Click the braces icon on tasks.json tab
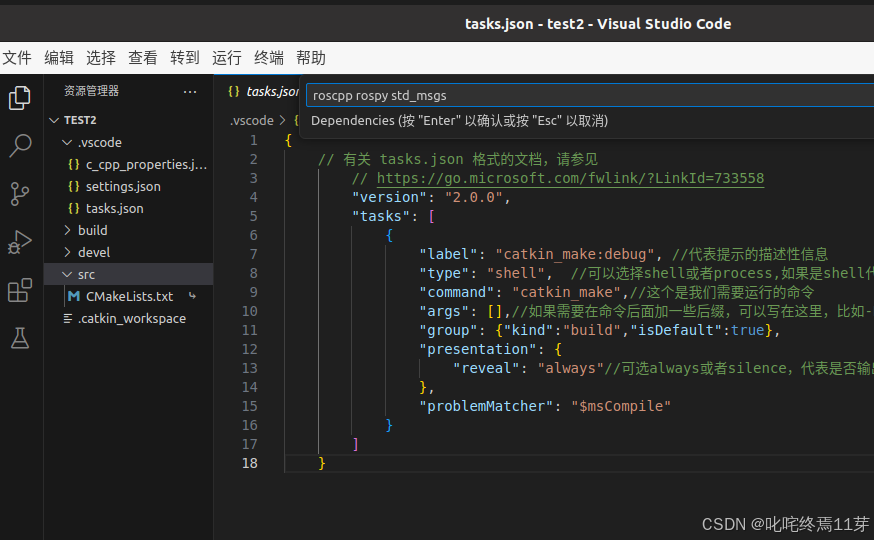The width and height of the screenshot is (874, 540). pos(234,91)
